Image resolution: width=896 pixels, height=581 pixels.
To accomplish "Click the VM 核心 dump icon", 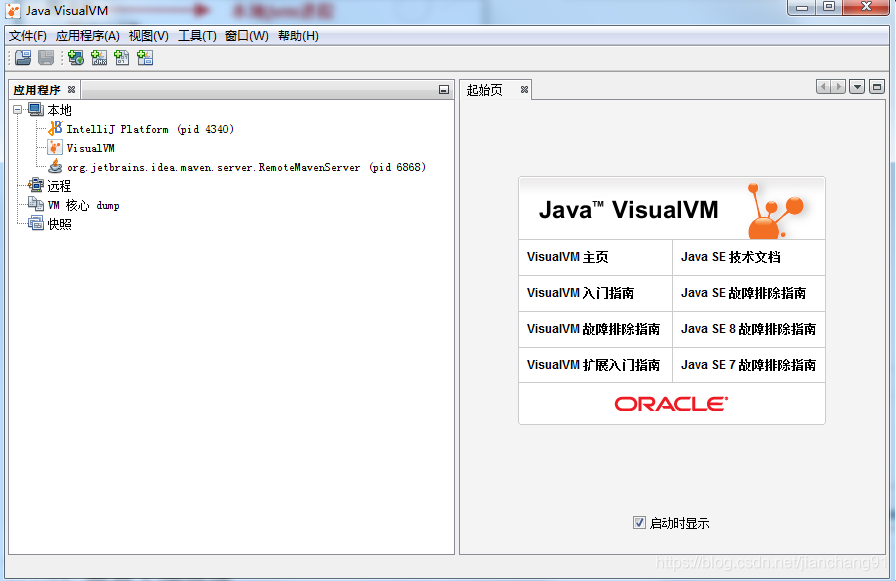I will pos(35,204).
